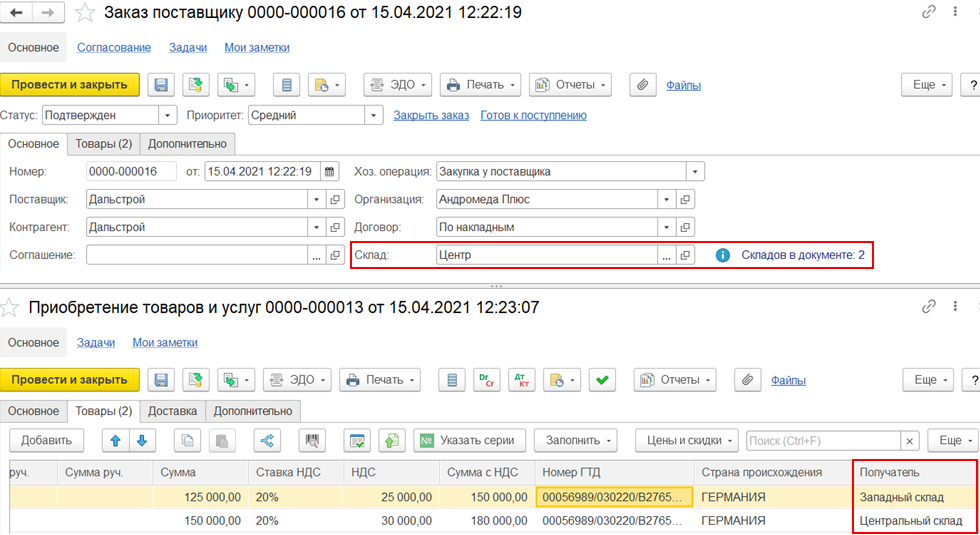Go forward with the right arrow button
Screen dimensions: 980x535
(x=48, y=12)
